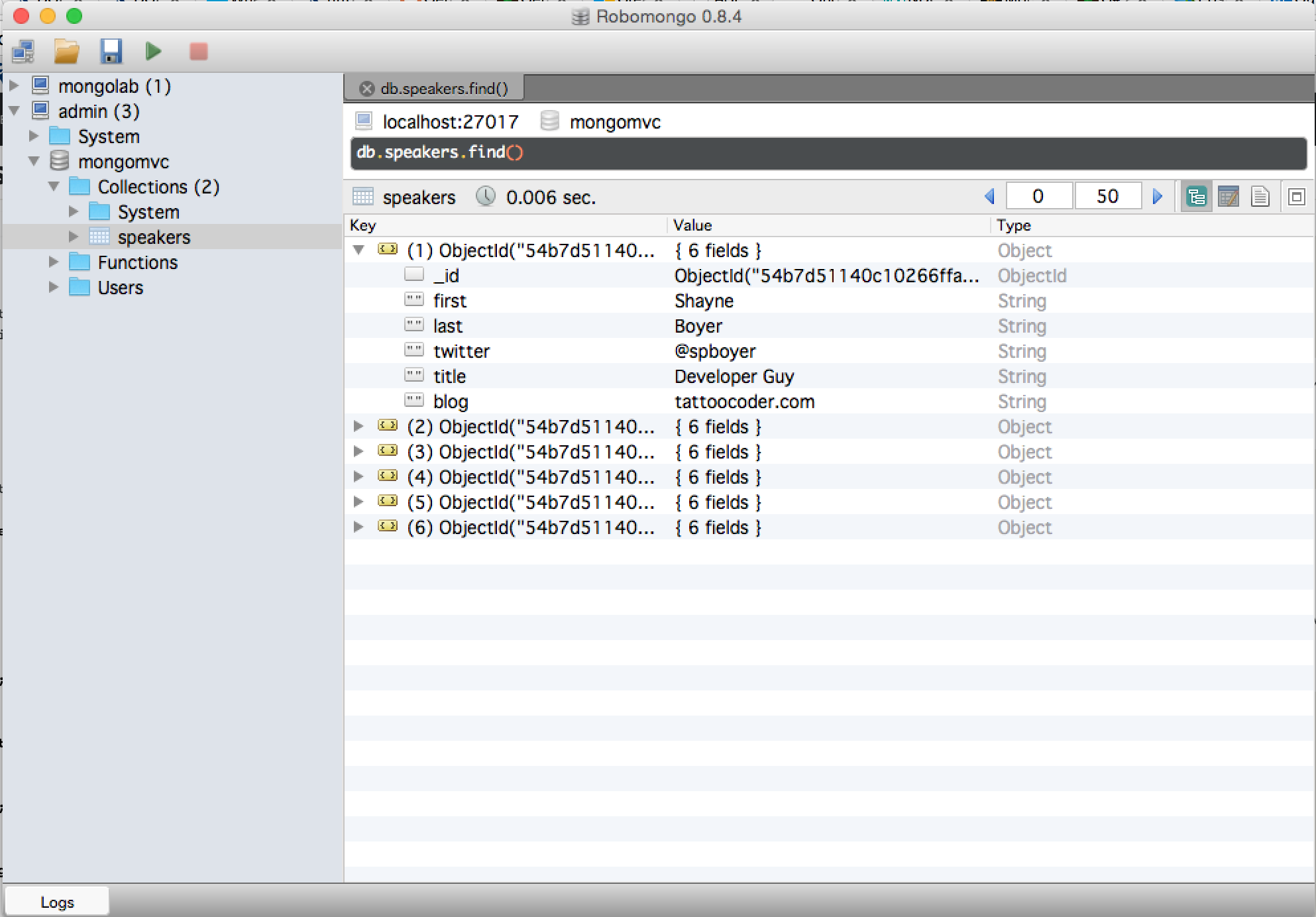Click the Type column header

point(1153,225)
